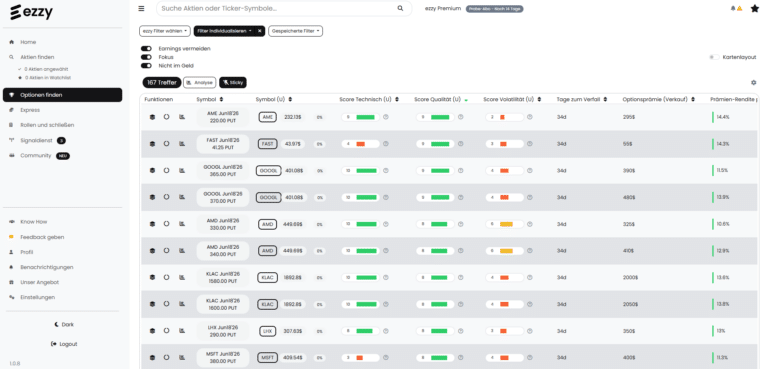The image size is (768, 369).
Task: Open the Gespeicherte Filter dropdown
Action: tap(295, 31)
